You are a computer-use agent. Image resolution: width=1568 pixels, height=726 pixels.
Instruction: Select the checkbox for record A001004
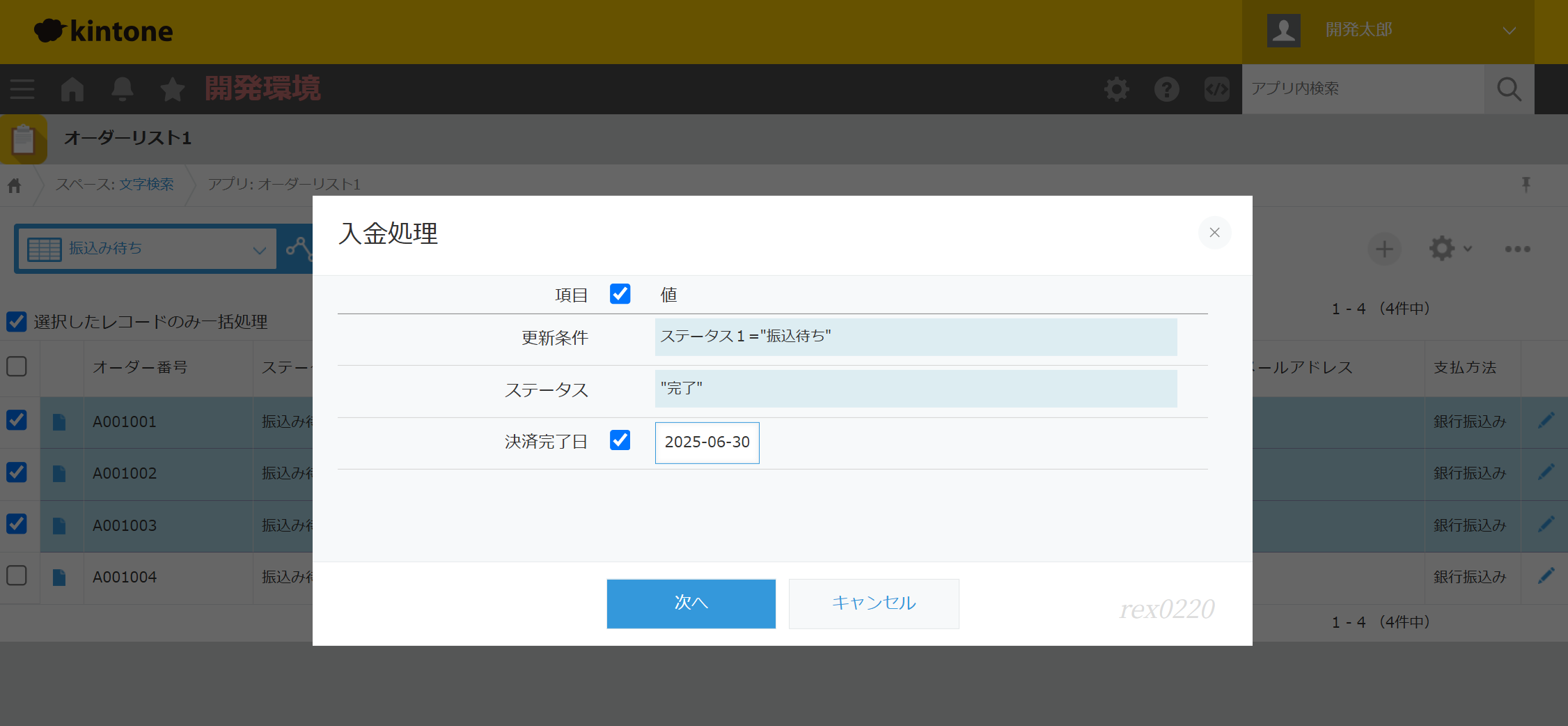point(17,576)
